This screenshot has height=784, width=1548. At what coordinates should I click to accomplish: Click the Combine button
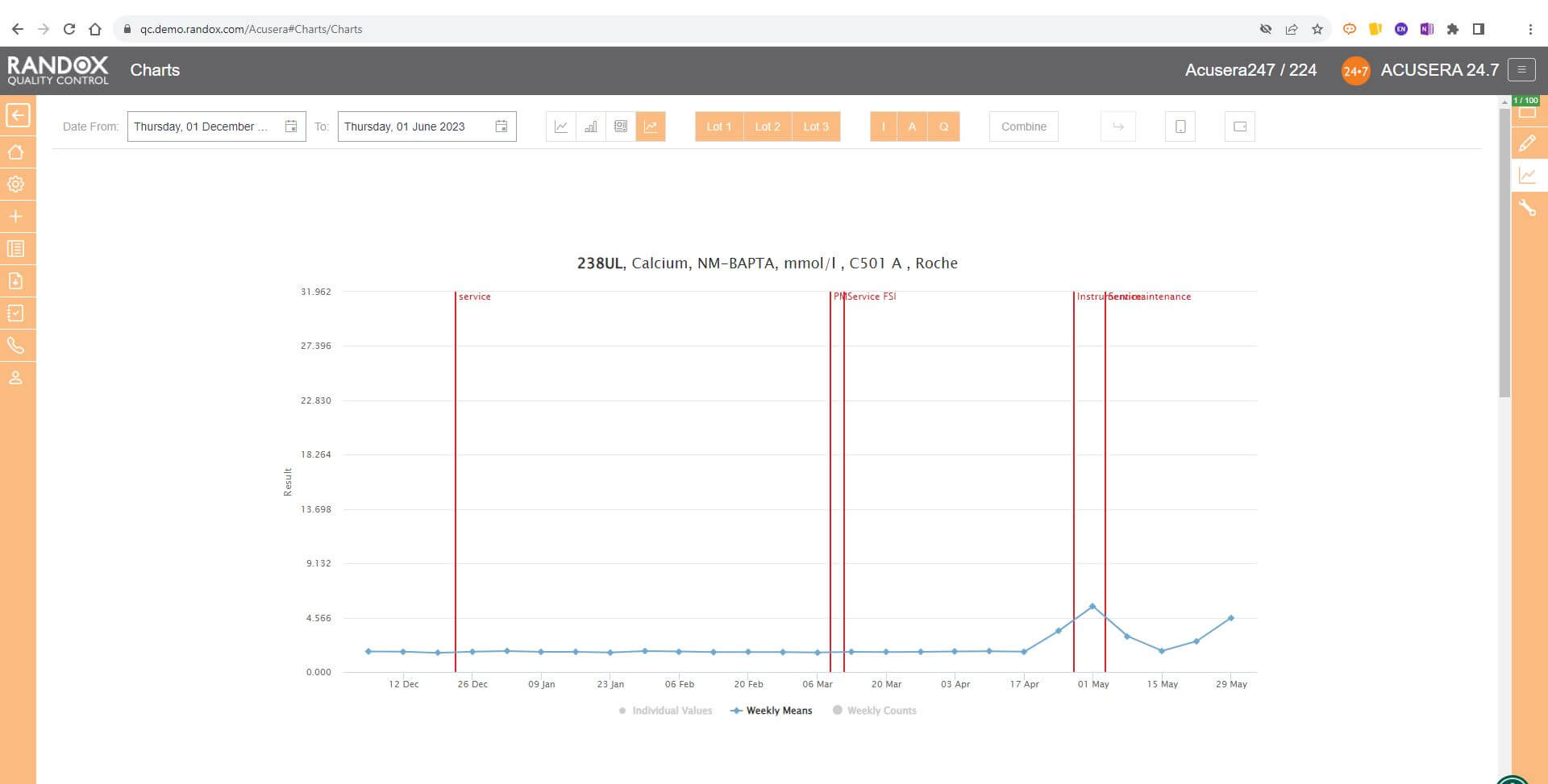pyautogui.click(x=1023, y=127)
